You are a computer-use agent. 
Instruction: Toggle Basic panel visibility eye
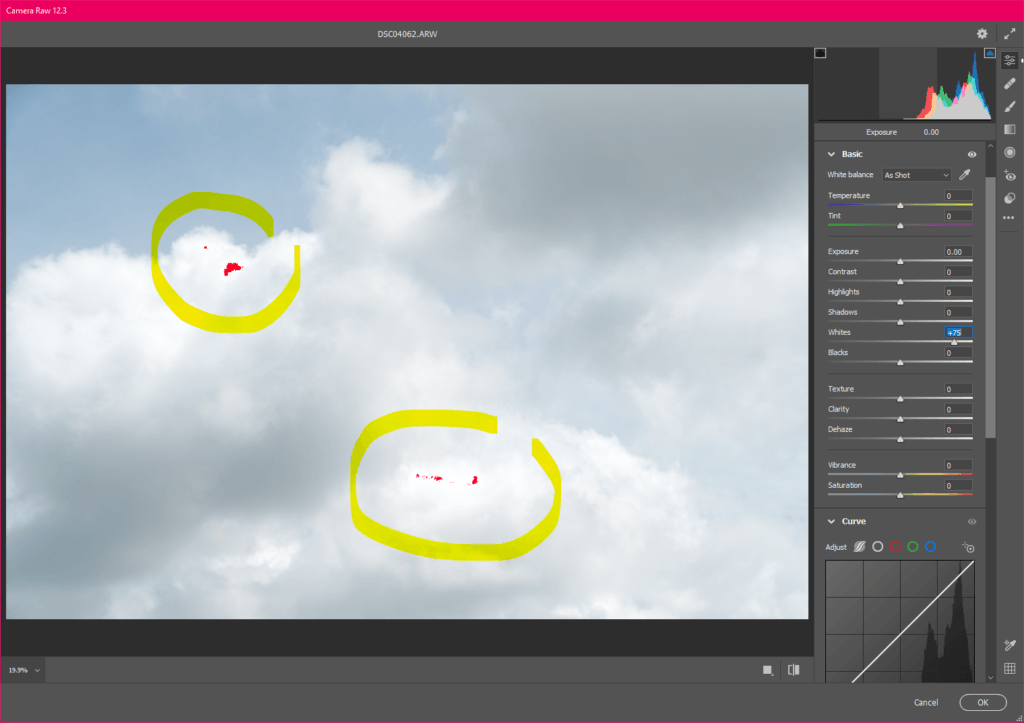[972, 155]
